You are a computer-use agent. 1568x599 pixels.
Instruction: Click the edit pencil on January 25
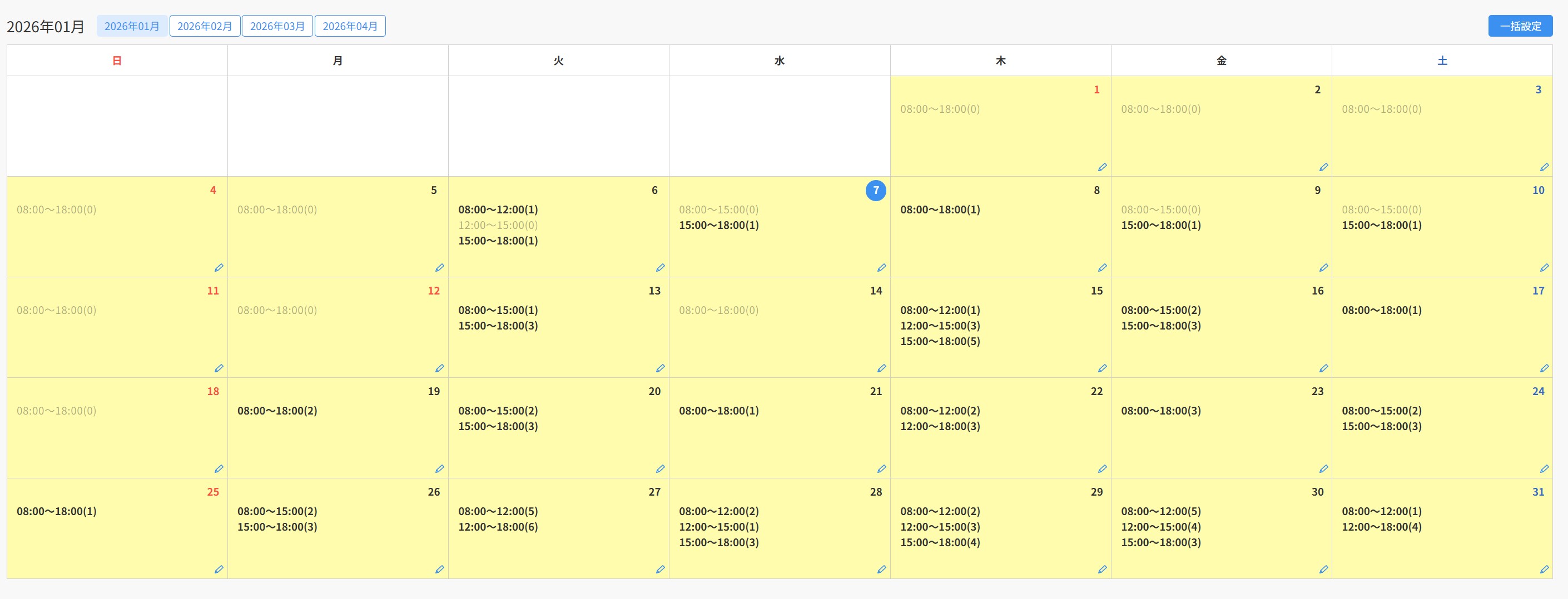(219, 569)
